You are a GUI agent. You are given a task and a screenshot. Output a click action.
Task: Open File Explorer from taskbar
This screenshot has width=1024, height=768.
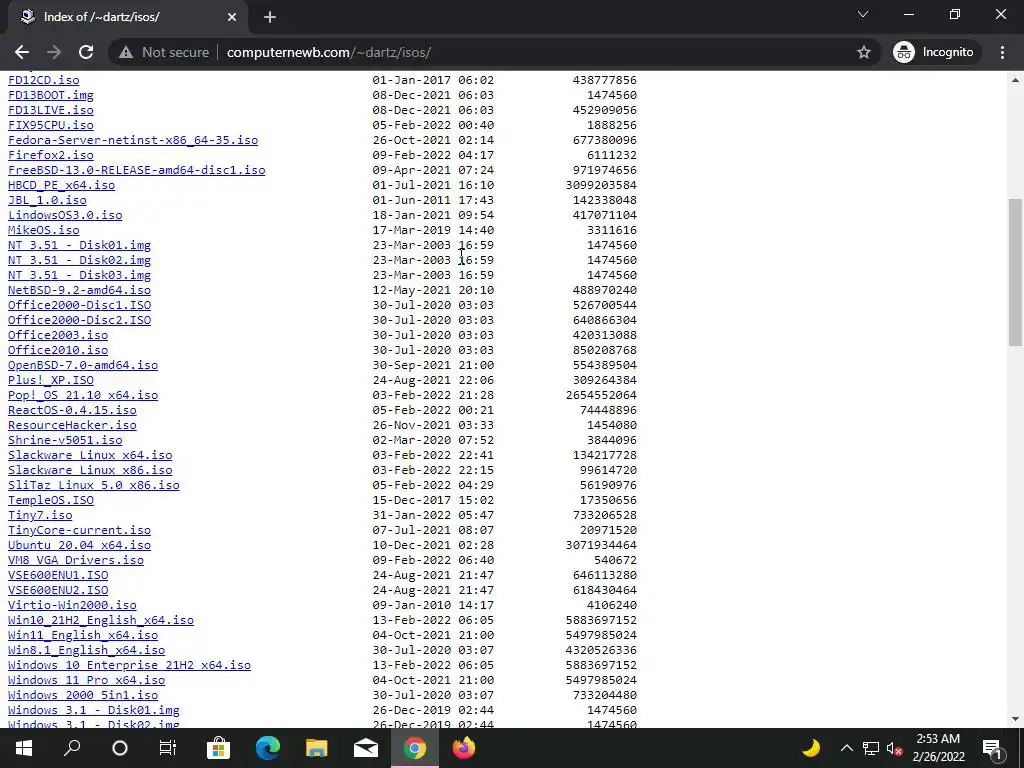(x=317, y=748)
